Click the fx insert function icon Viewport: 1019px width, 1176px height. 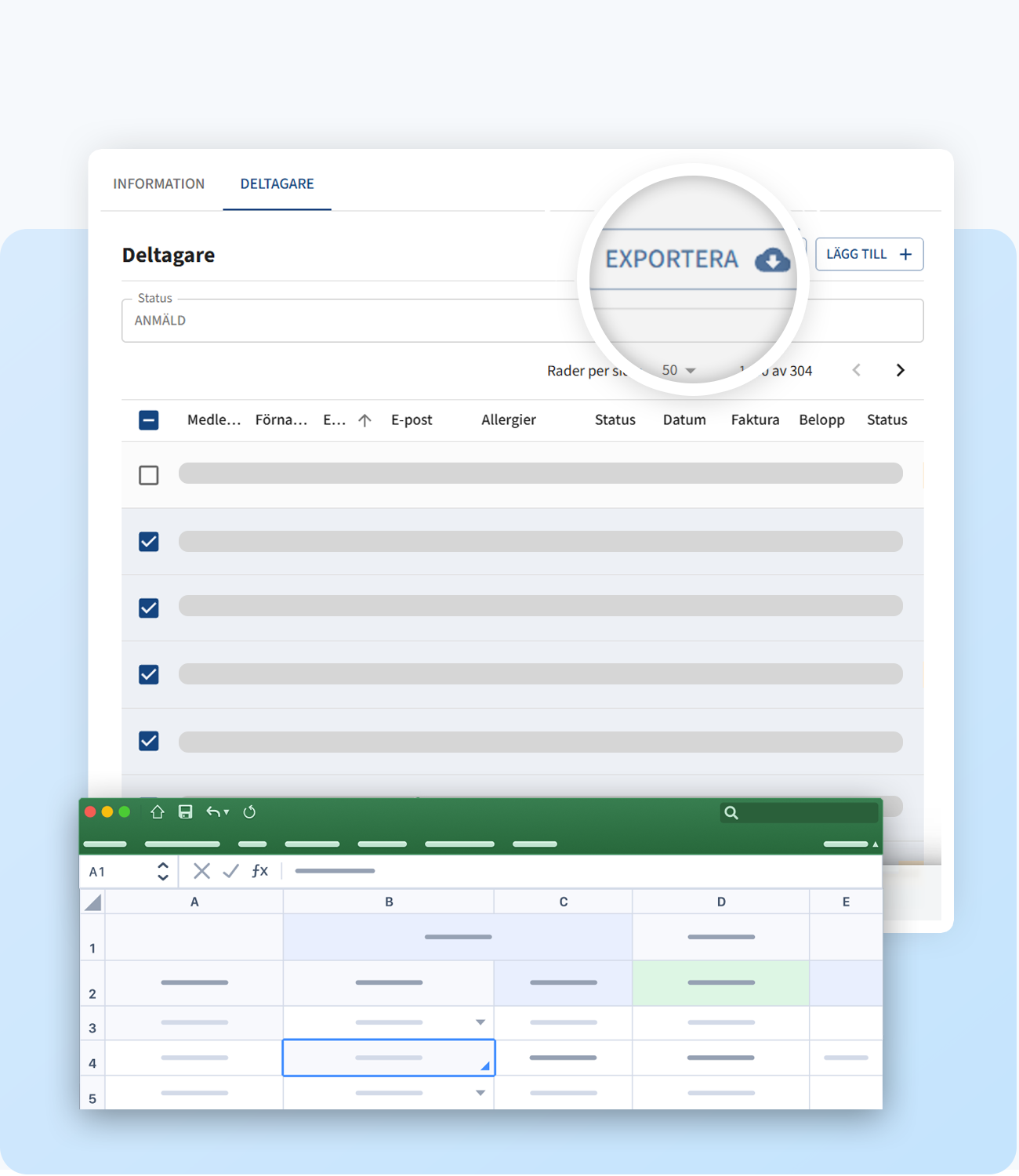259,871
